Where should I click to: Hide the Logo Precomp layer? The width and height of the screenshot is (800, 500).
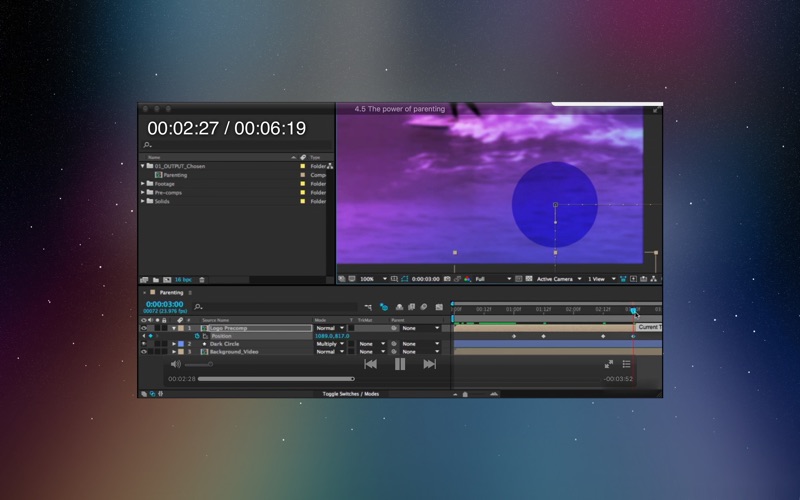[144, 328]
